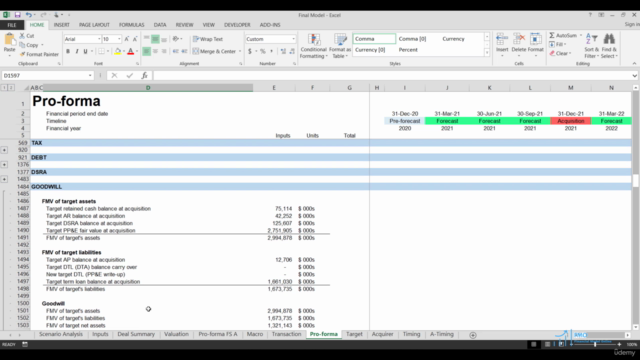The image size is (640, 360).
Task: Click the Format Painter brush icon
Action: click(22, 54)
